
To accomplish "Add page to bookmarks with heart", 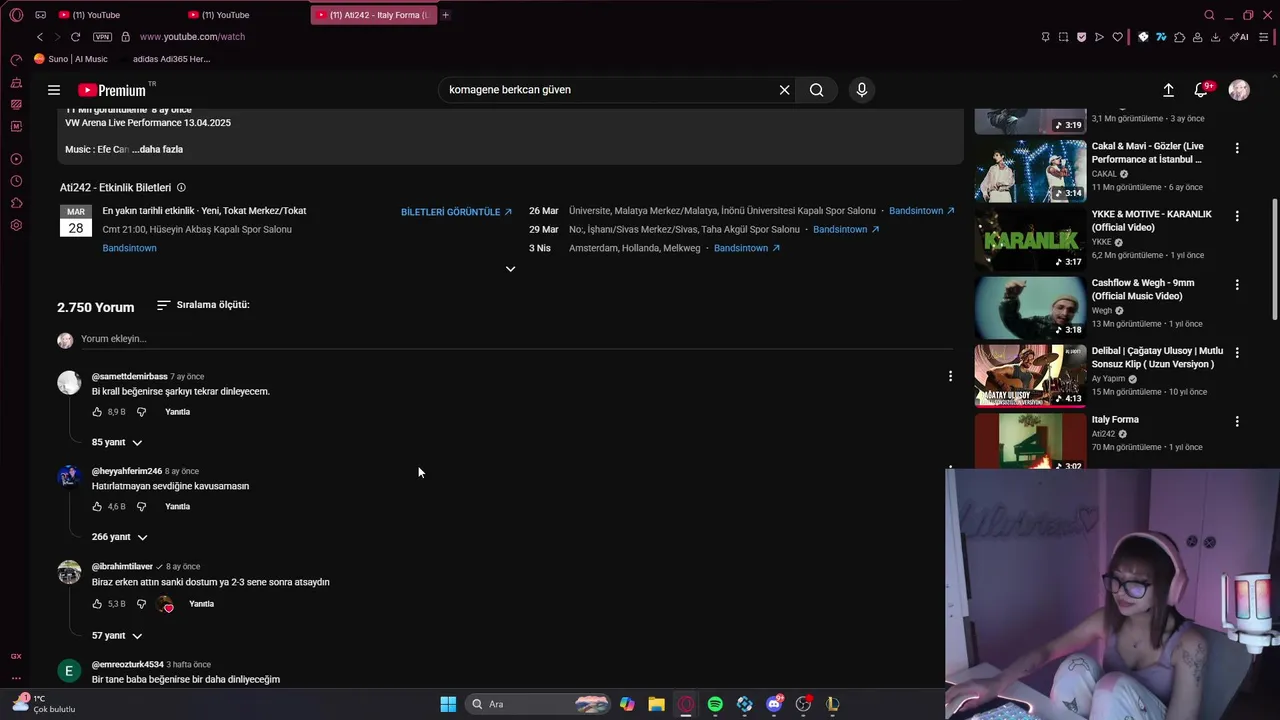I will (1118, 37).
